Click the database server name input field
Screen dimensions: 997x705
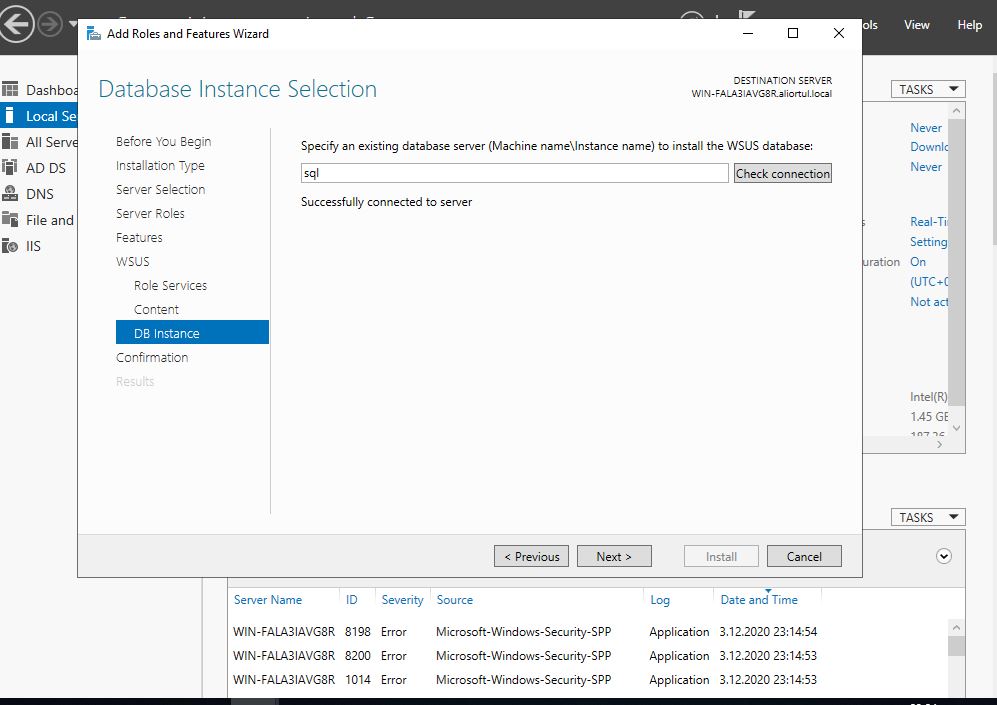(x=514, y=173)
